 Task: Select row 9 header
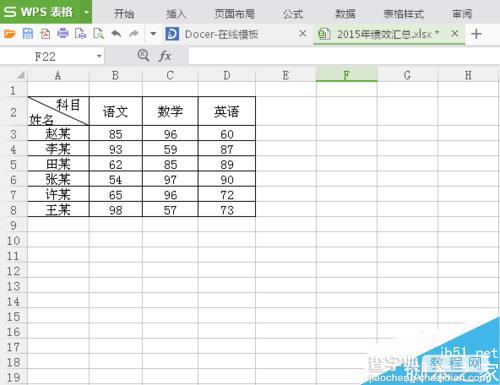pos(13,225)
